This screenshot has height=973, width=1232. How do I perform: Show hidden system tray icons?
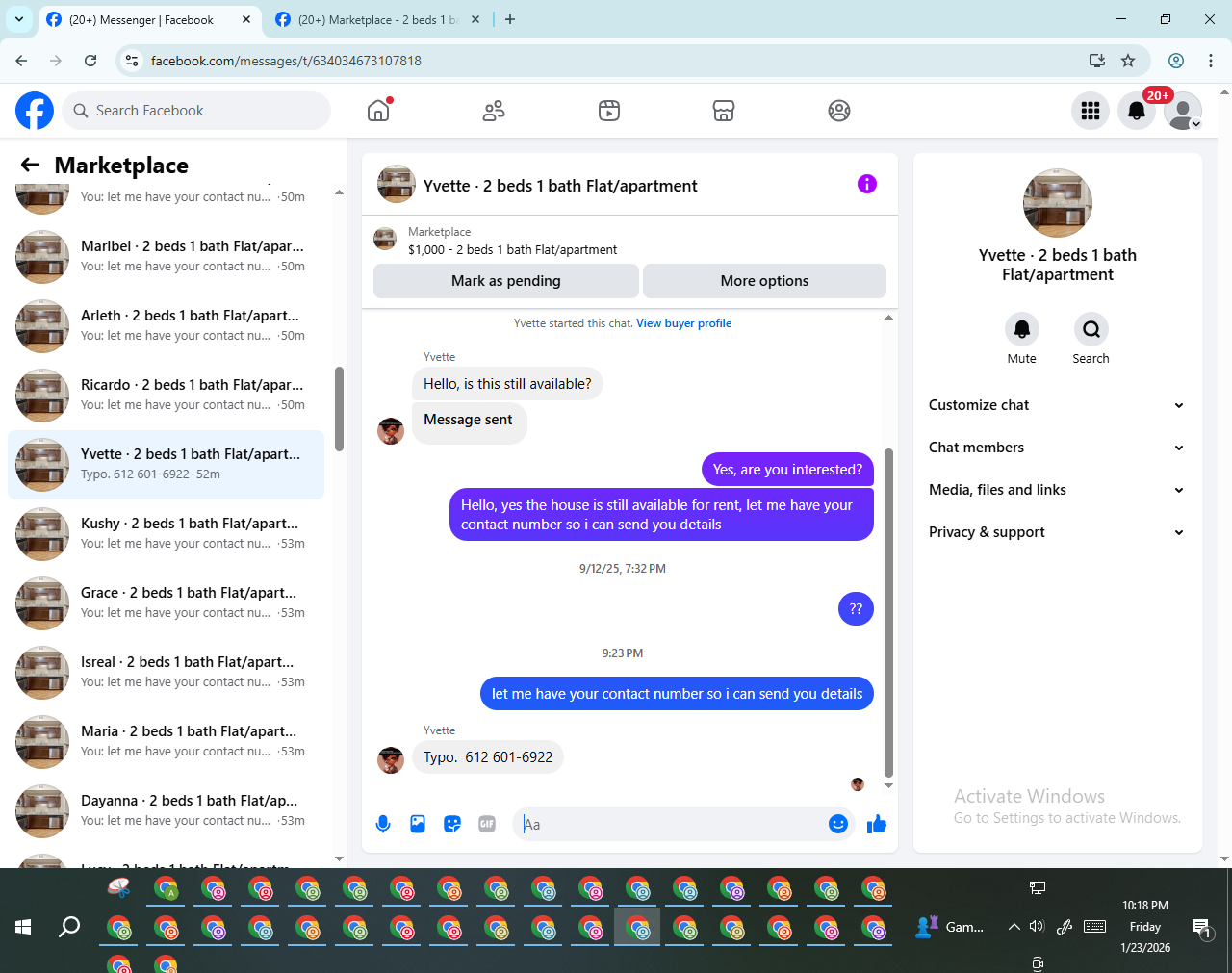point(1014,927)
